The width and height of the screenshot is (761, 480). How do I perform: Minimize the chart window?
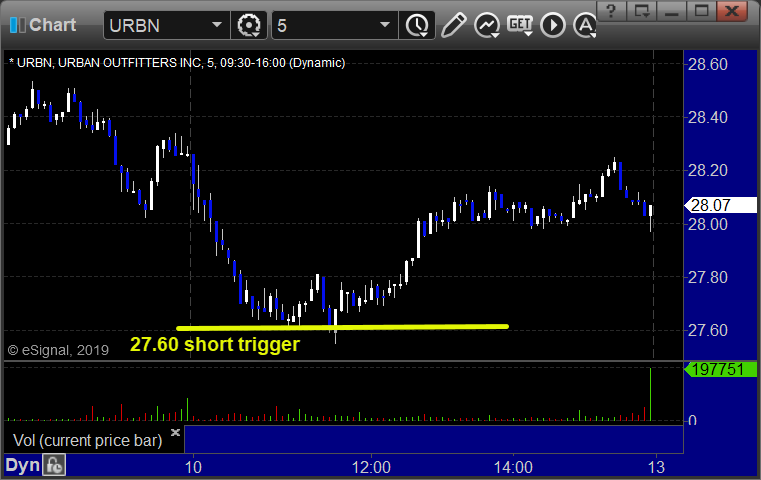pos(672,10)
